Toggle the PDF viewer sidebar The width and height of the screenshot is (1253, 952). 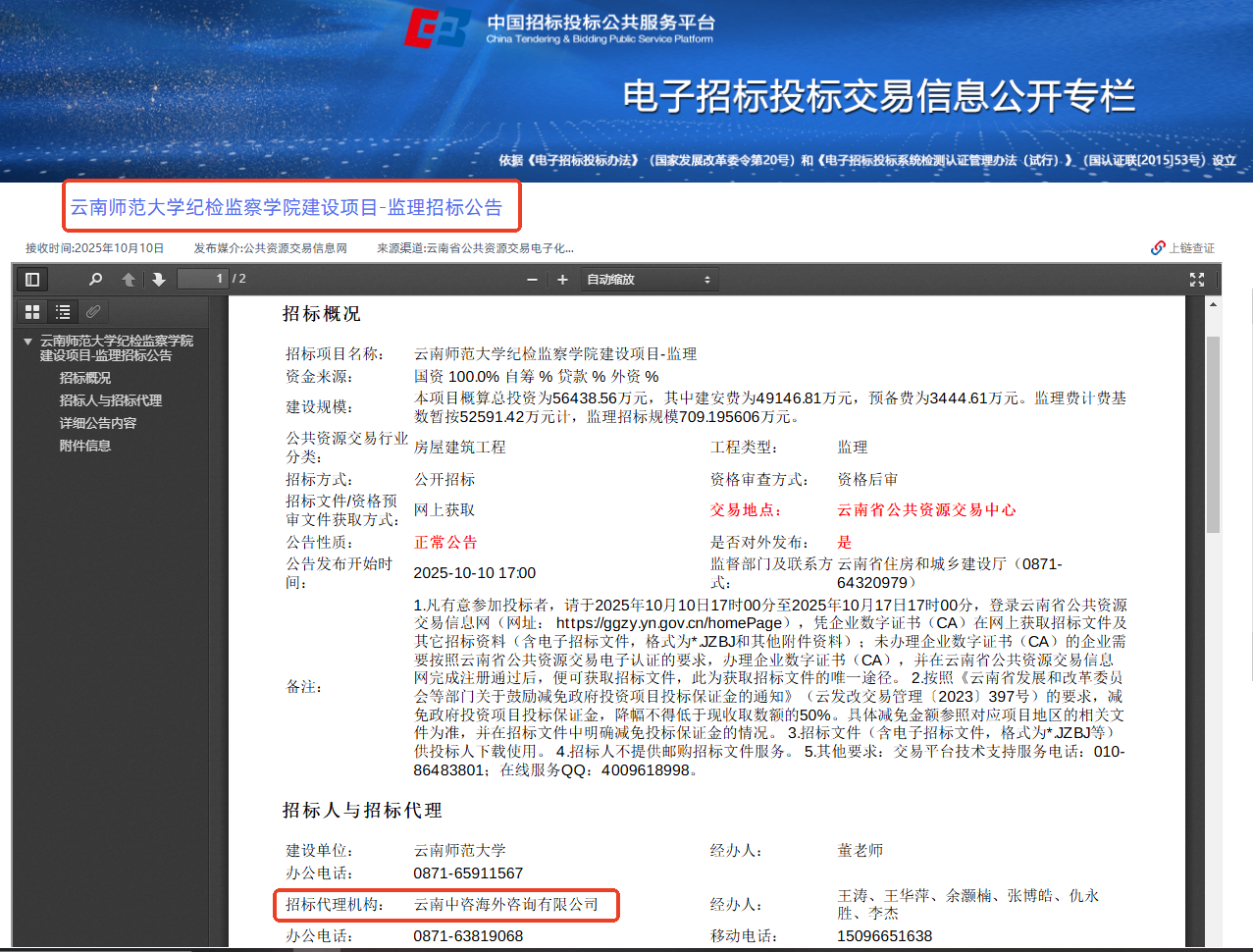point(31,280)
